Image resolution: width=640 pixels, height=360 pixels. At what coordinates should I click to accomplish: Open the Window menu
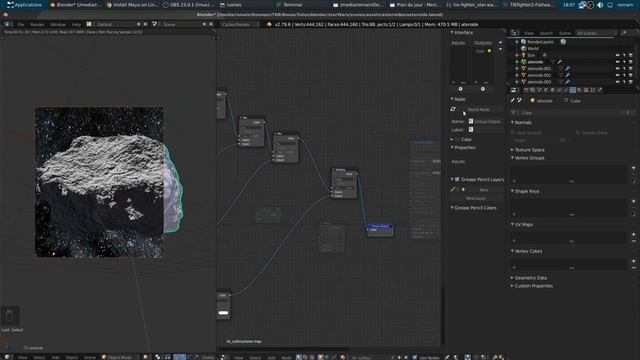(58, 24)
